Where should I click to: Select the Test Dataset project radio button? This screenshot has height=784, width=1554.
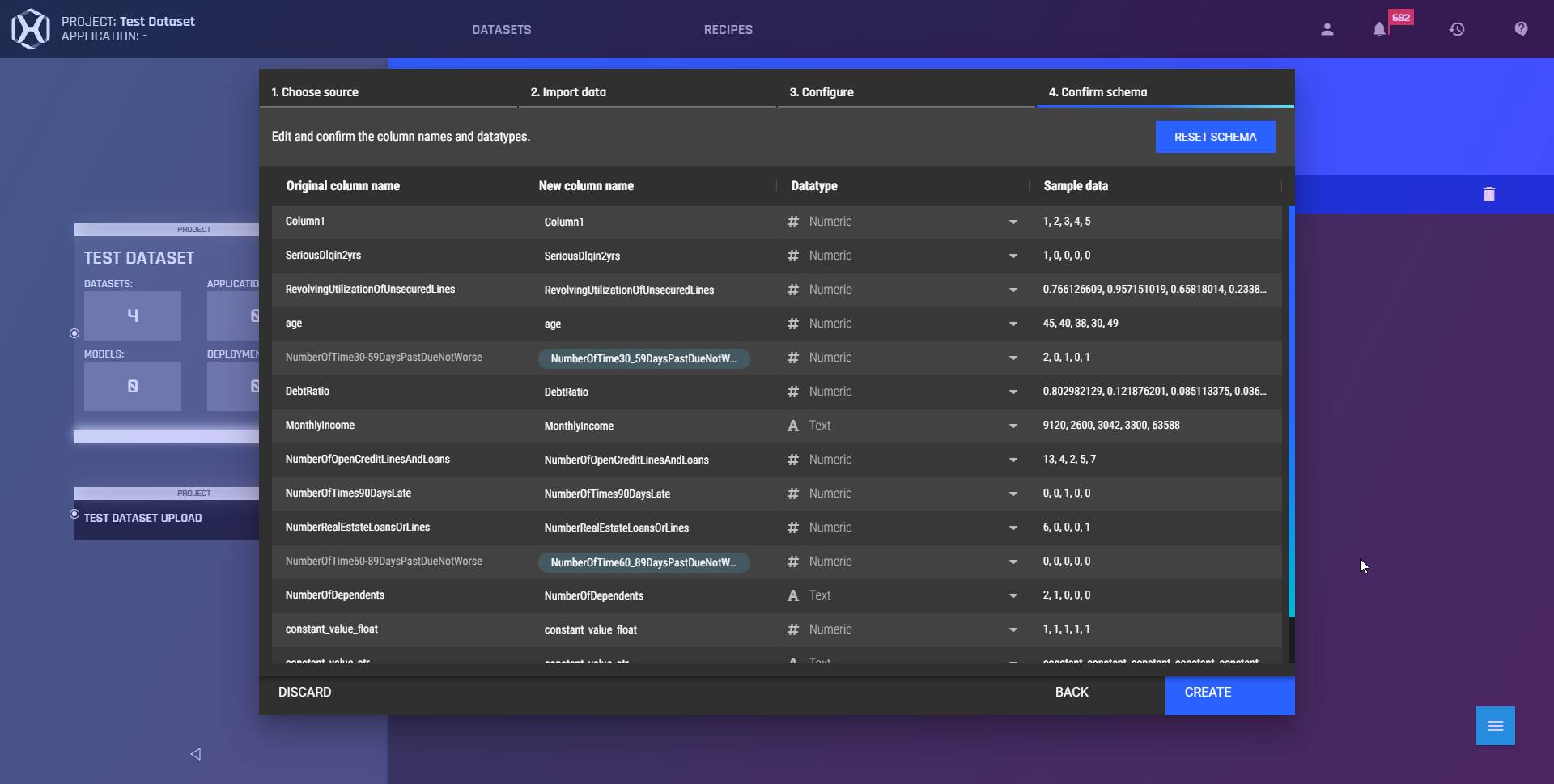(74, 333)
